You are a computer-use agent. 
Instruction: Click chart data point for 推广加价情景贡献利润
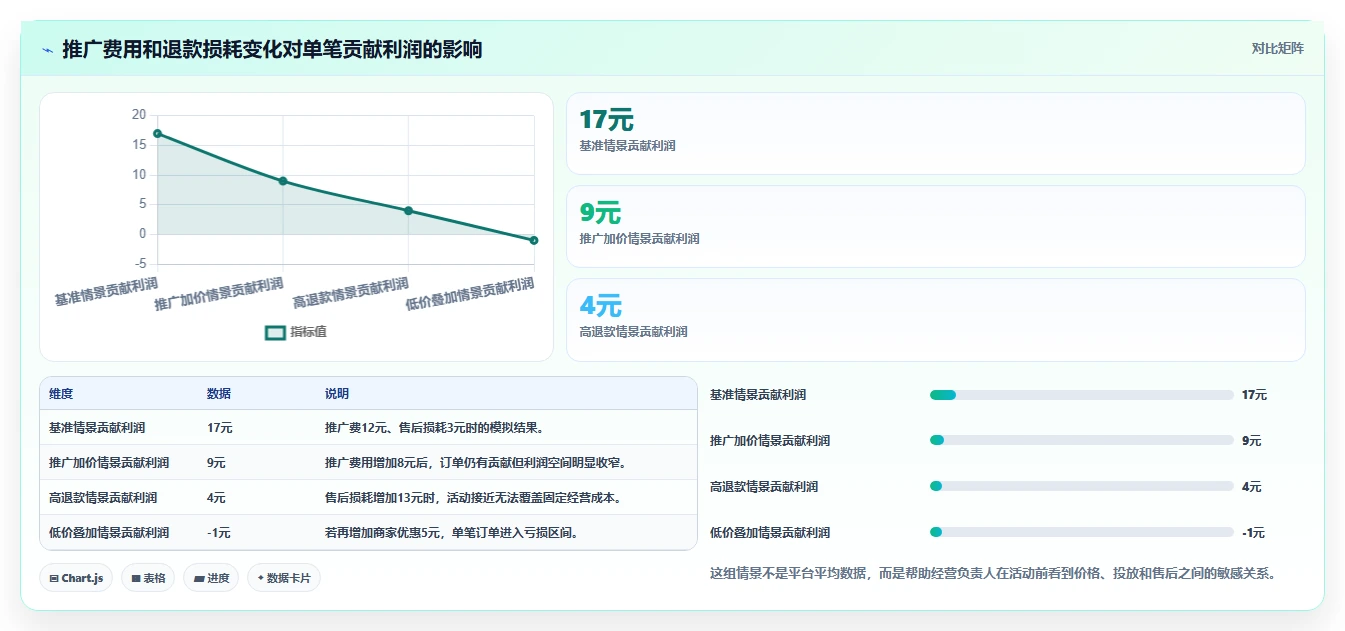tap(283, 181)
